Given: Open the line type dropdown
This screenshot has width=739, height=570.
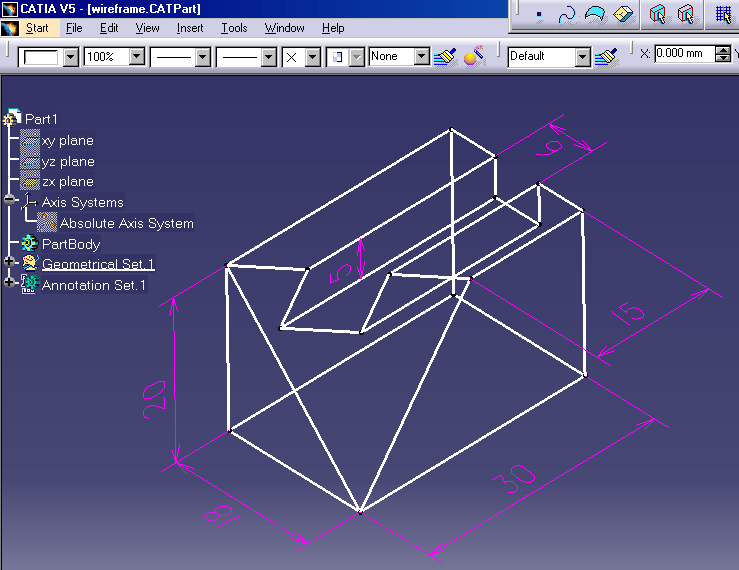Looking at the screenshot, I should [x=269, y=58].
